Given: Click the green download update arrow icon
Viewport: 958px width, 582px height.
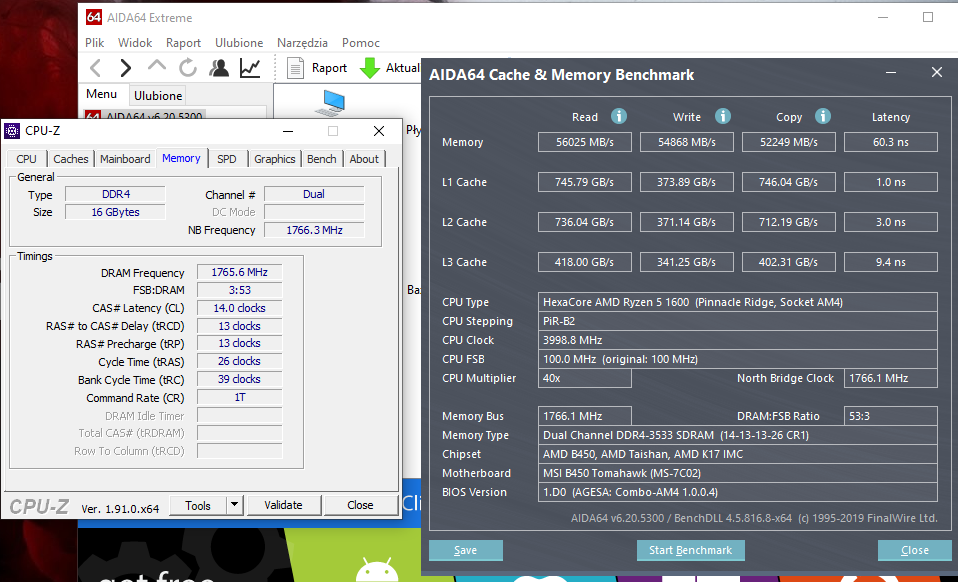Looking at the screenshot, I should point(370,68).
